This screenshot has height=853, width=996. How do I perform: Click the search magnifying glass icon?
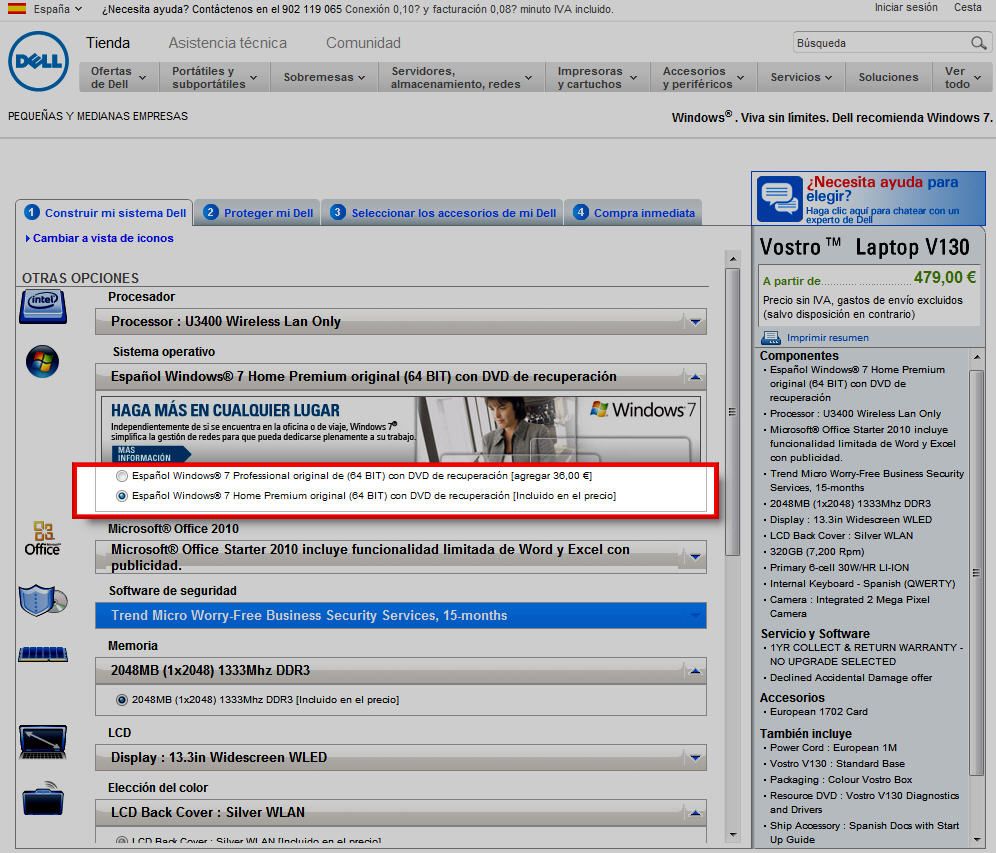tap(978, 43)
